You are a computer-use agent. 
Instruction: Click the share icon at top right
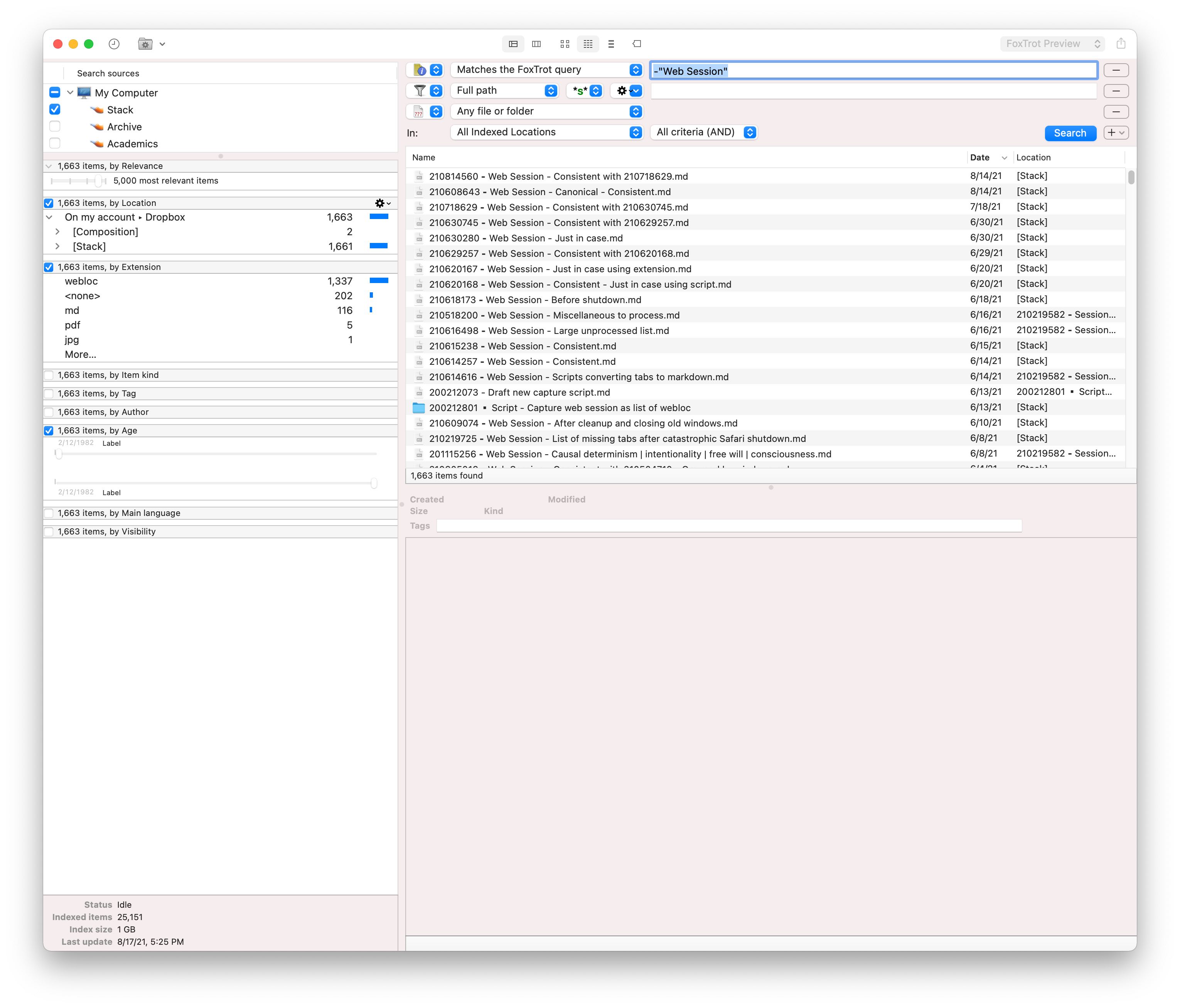(1120, 44)
